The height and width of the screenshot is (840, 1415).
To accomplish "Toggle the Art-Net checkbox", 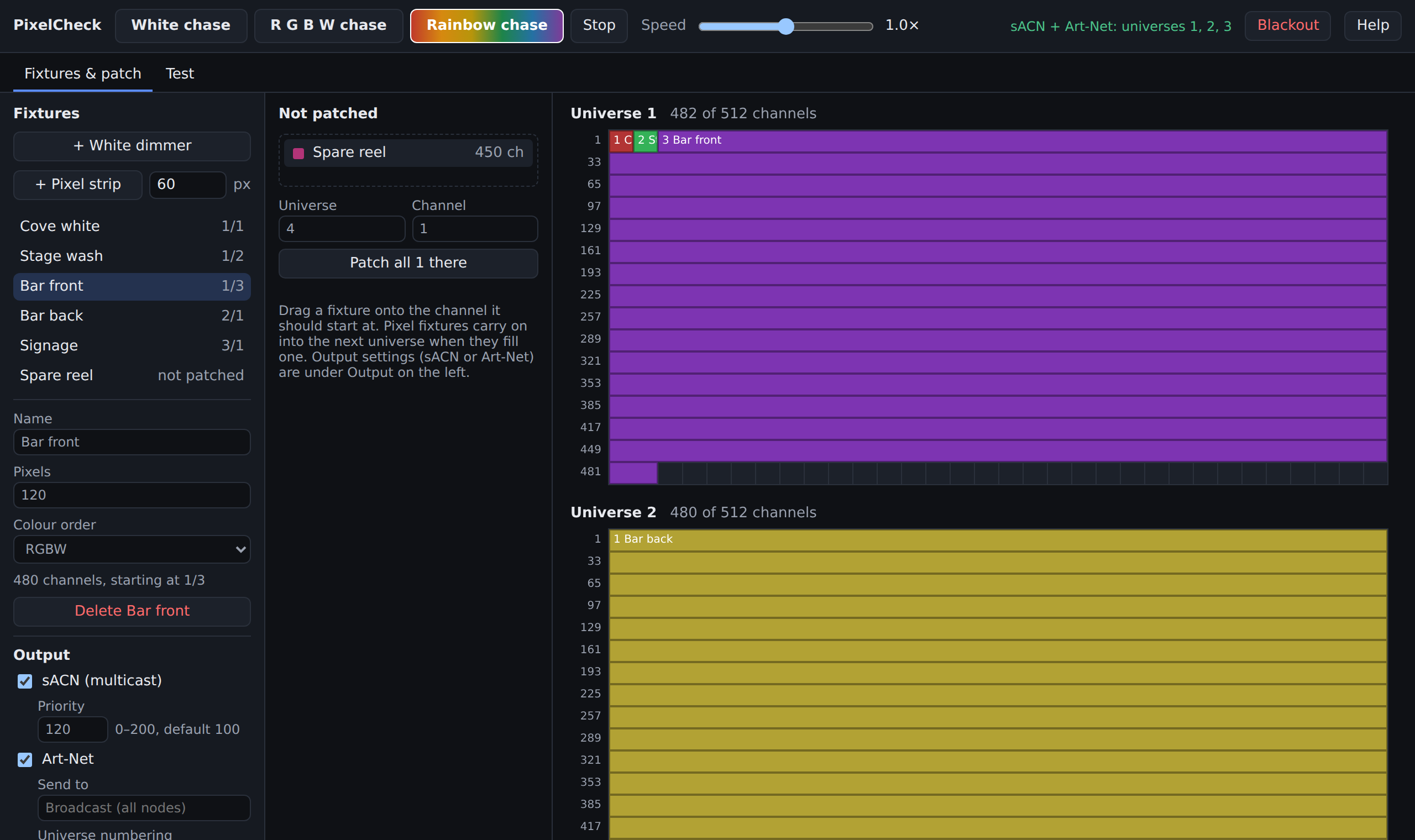I will (x=25, y=760).
